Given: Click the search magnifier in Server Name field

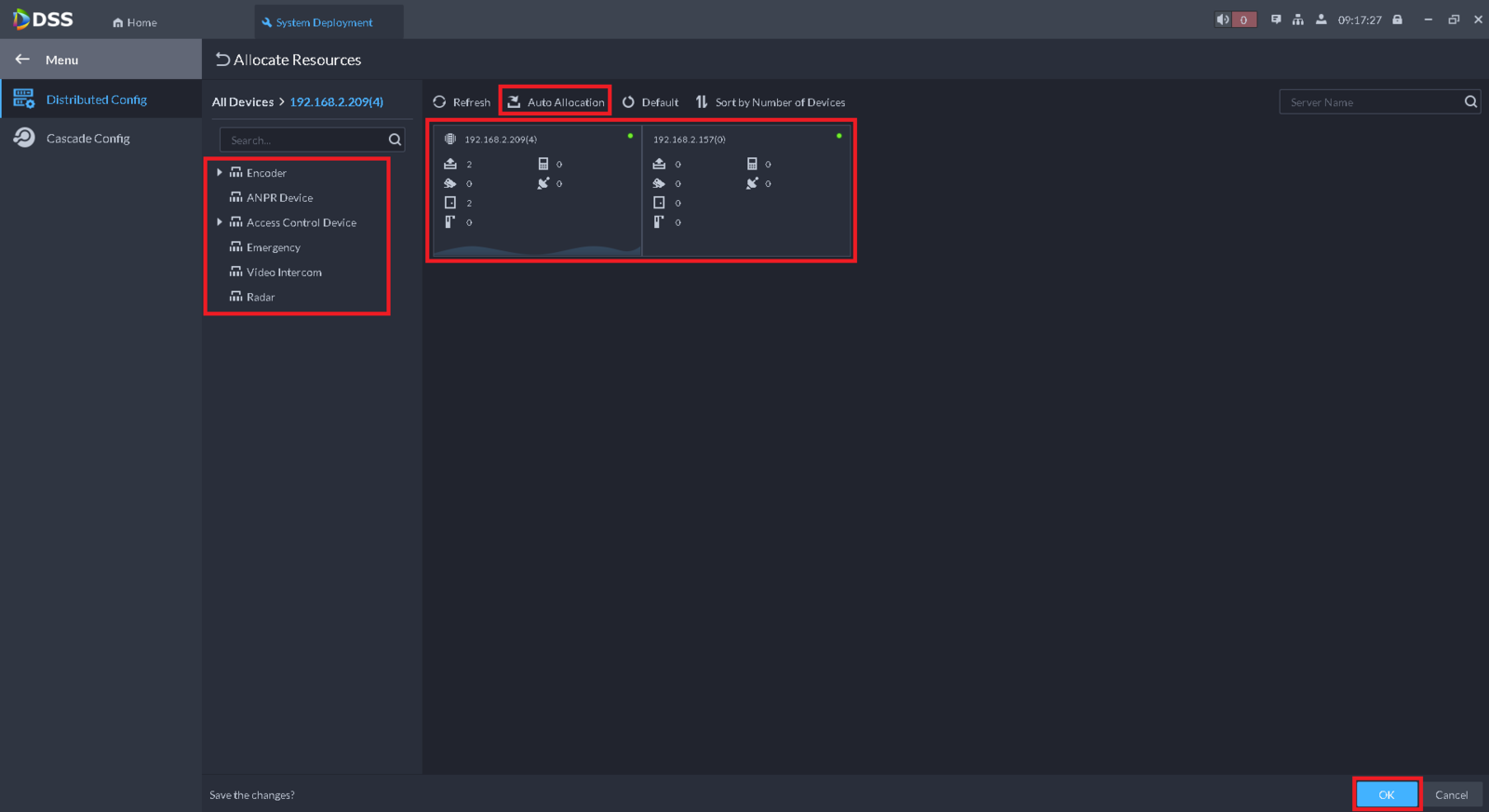Looking at the screenshot, I should (1470, 102).
